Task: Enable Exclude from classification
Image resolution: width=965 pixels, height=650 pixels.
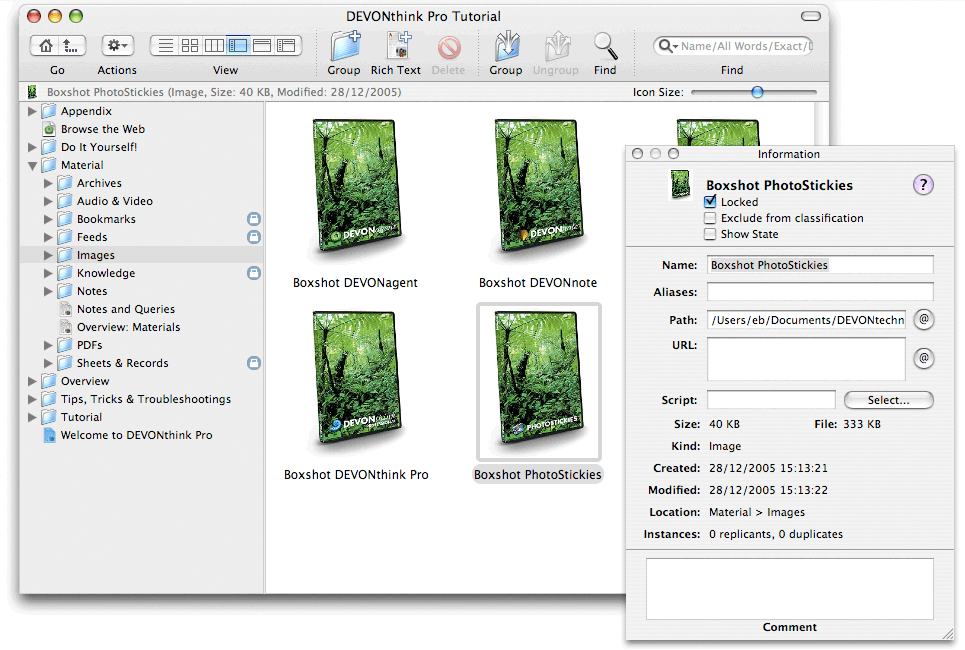Action: (710, 218)
